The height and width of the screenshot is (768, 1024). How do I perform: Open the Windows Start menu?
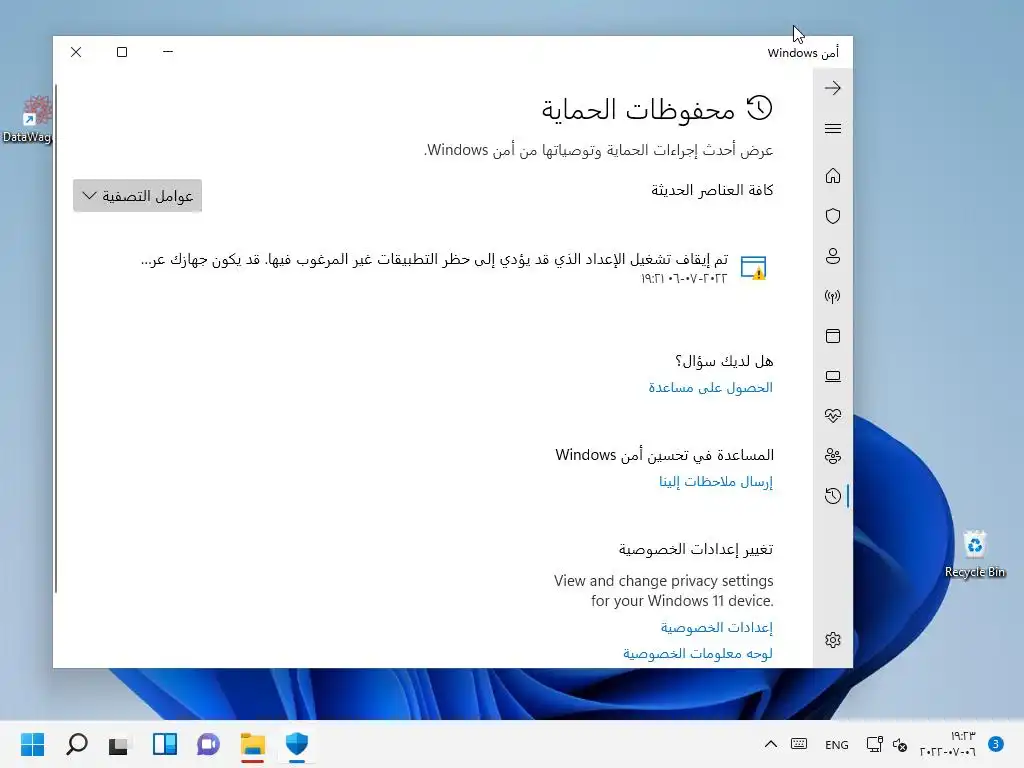[33, 744]
